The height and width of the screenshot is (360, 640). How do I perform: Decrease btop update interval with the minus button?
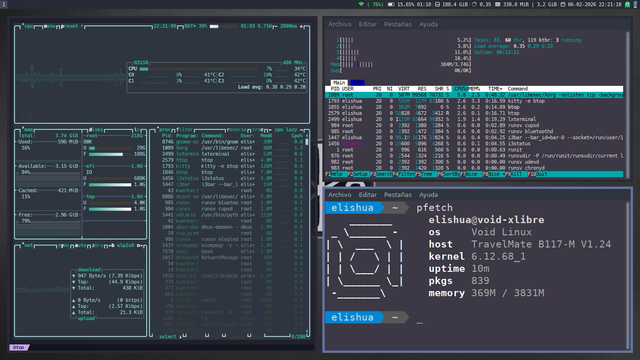coord(275,26)
